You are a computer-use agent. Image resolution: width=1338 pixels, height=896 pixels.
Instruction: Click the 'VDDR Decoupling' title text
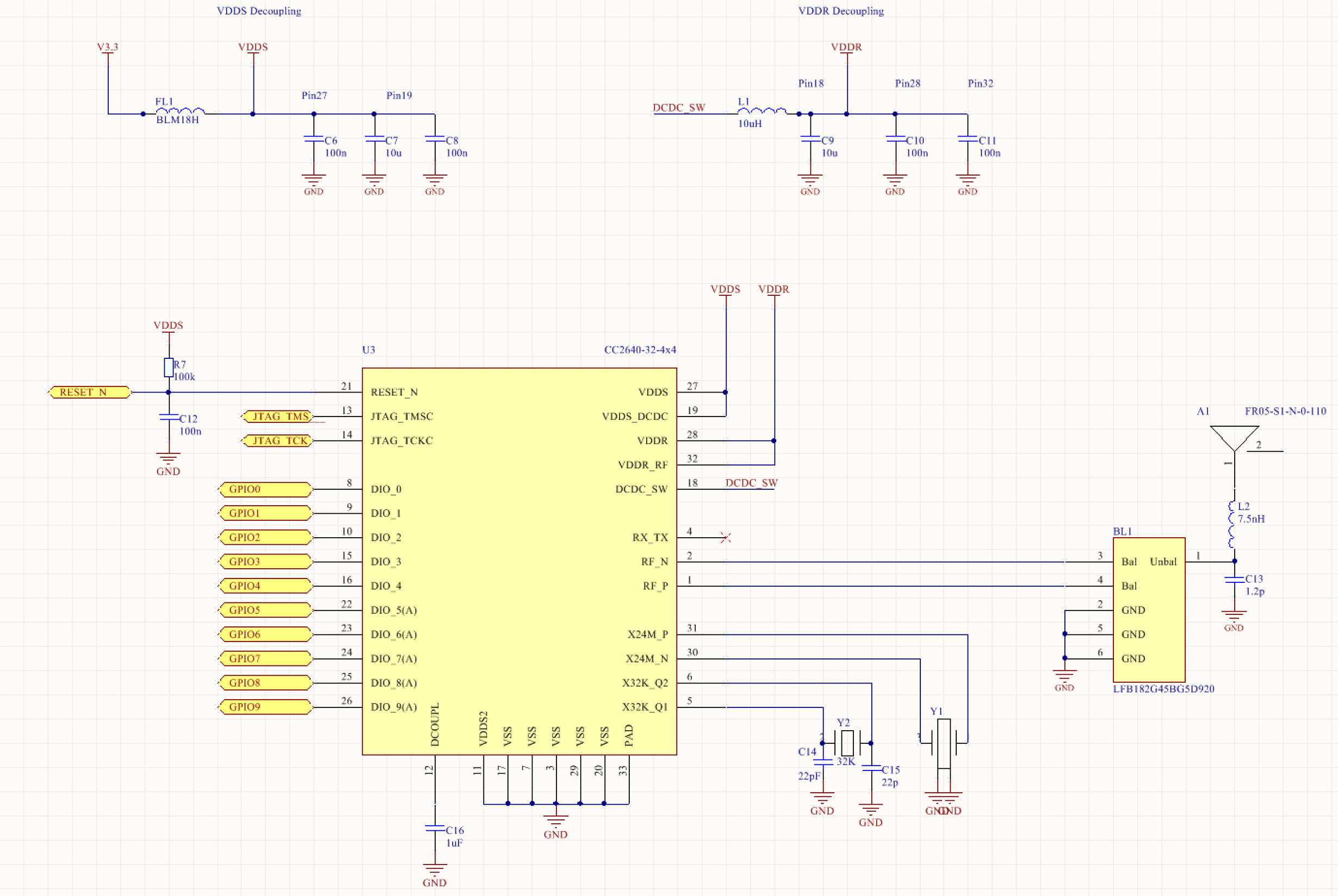click(x=841, y=11)
